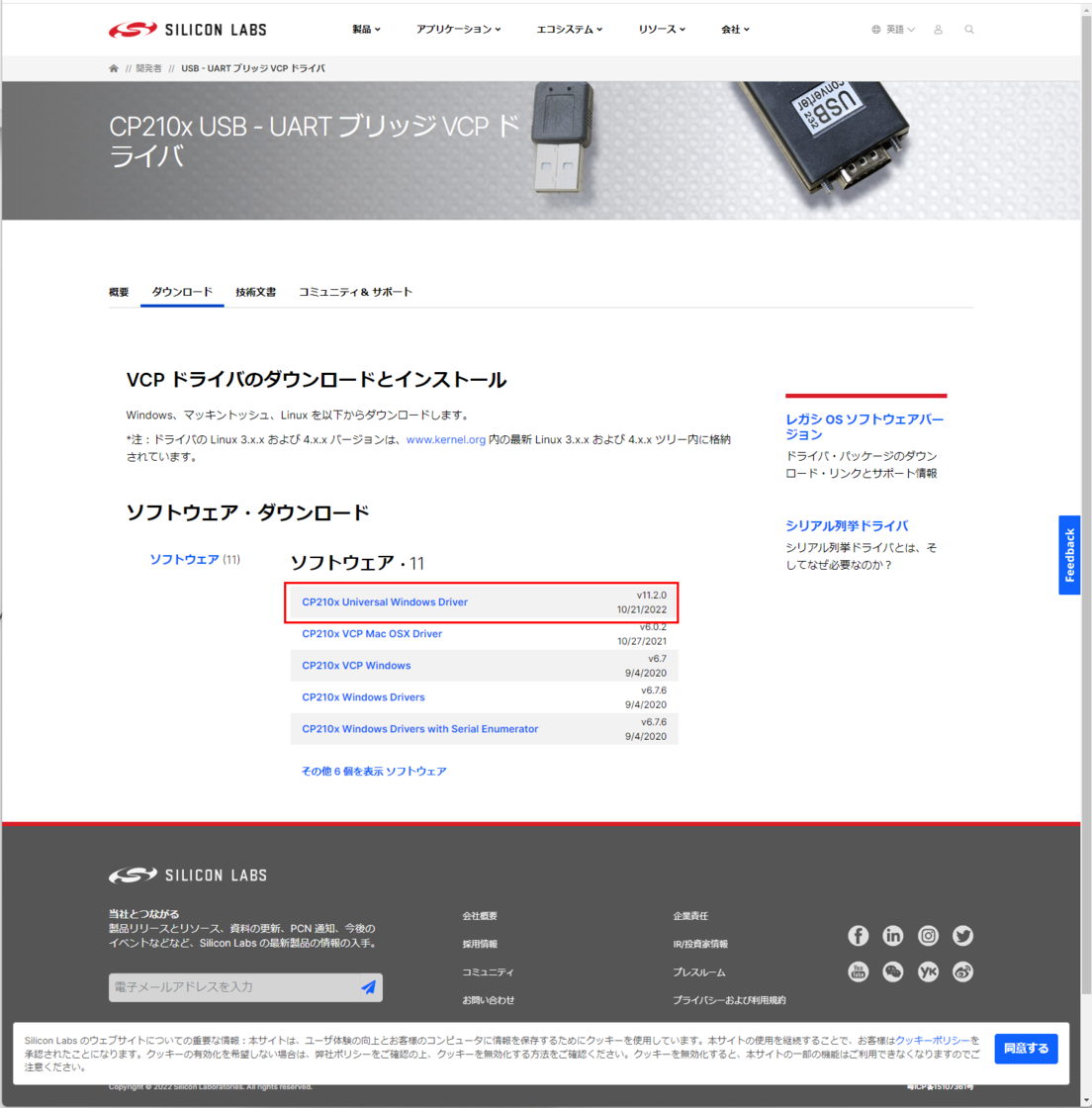Download CP210x Windows Drivers v6.7.6
Image resolution: width=1092 pixels, height=1108 pixels.
(363, 697)
